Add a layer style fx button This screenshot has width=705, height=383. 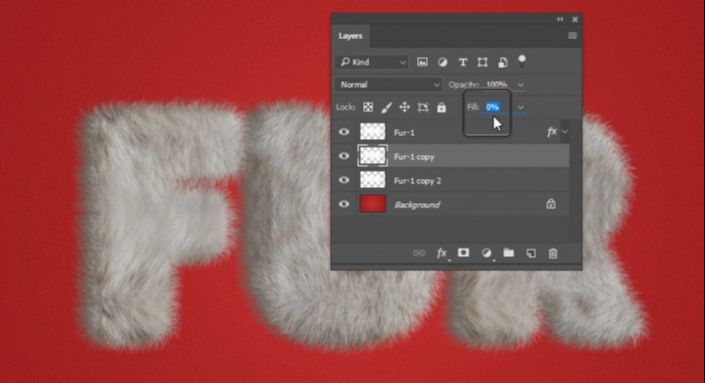pyautogui.click(x=442, y=253)
